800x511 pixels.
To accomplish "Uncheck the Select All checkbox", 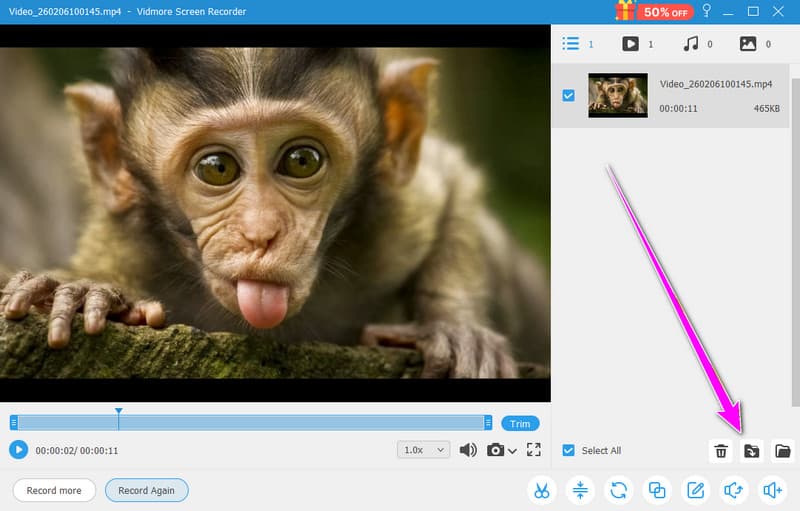I will pyautogui.click(x=569, y=450).
